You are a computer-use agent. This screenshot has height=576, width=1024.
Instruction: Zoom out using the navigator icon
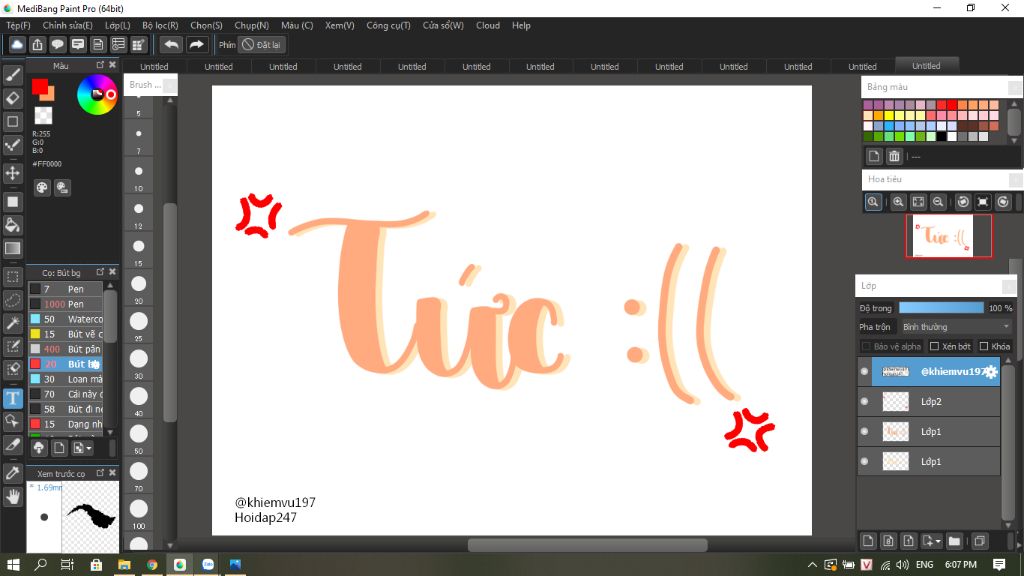[x=938, y=202]
